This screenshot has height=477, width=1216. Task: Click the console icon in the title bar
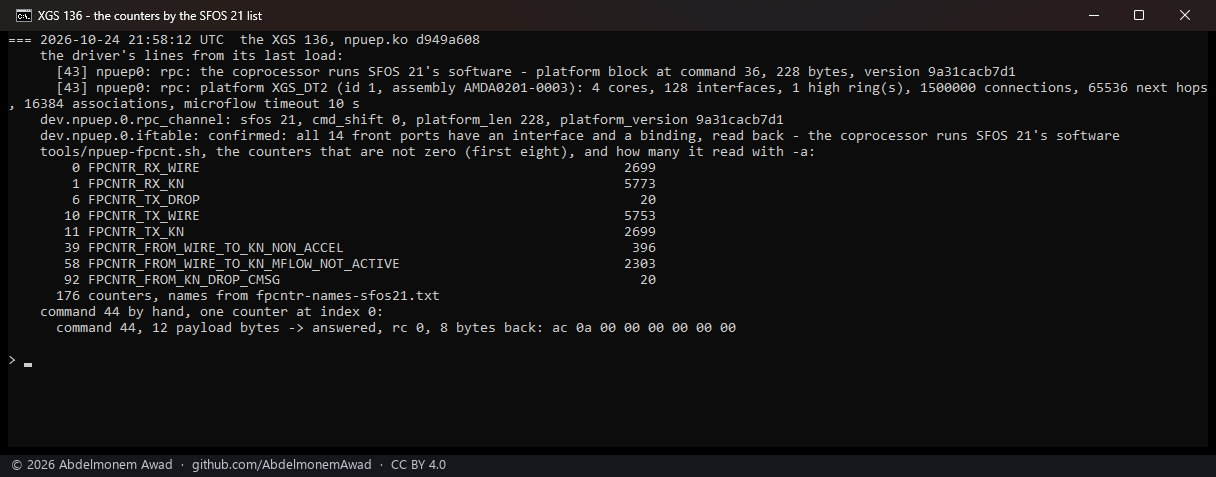[22, 16]
